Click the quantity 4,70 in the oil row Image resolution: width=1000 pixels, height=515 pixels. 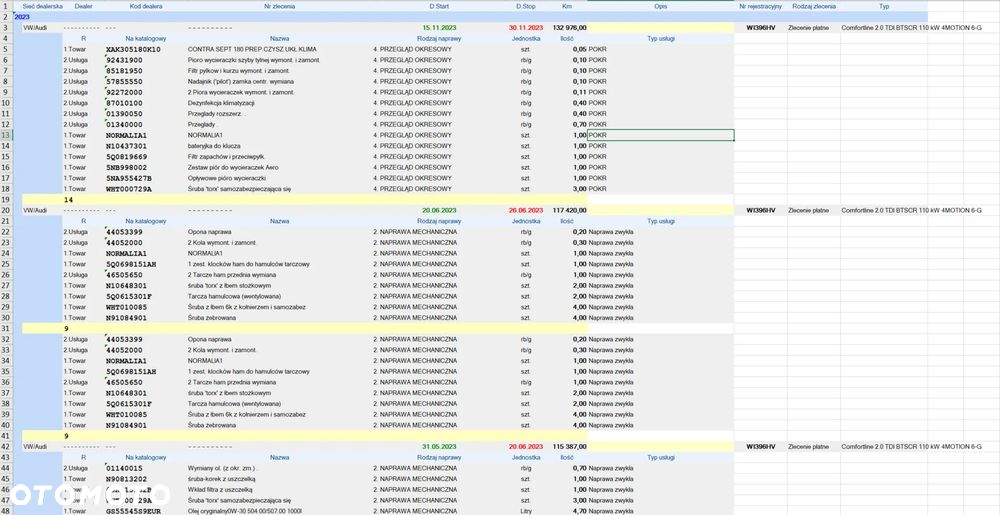coord(579,511)
